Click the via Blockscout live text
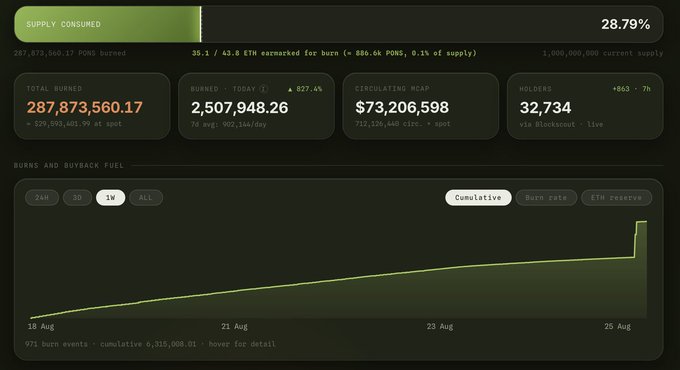This screenshot has width=680, height=370. point(561,124)
